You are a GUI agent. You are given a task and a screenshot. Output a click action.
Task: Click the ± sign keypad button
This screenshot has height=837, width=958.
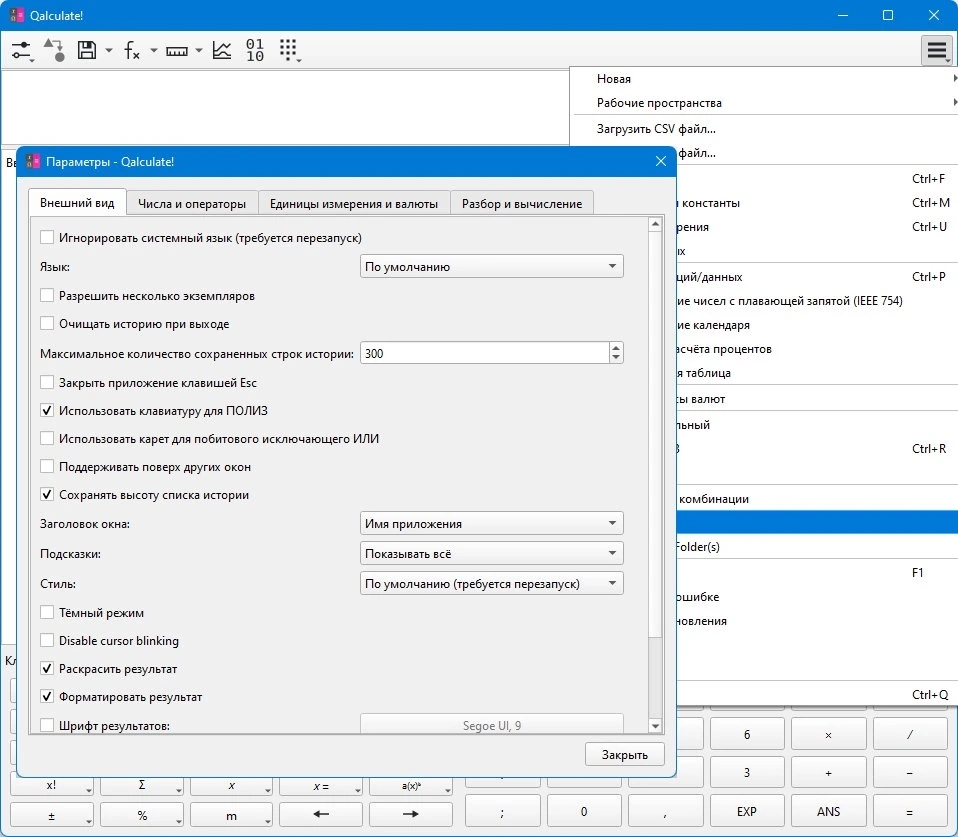pos(51,815)
